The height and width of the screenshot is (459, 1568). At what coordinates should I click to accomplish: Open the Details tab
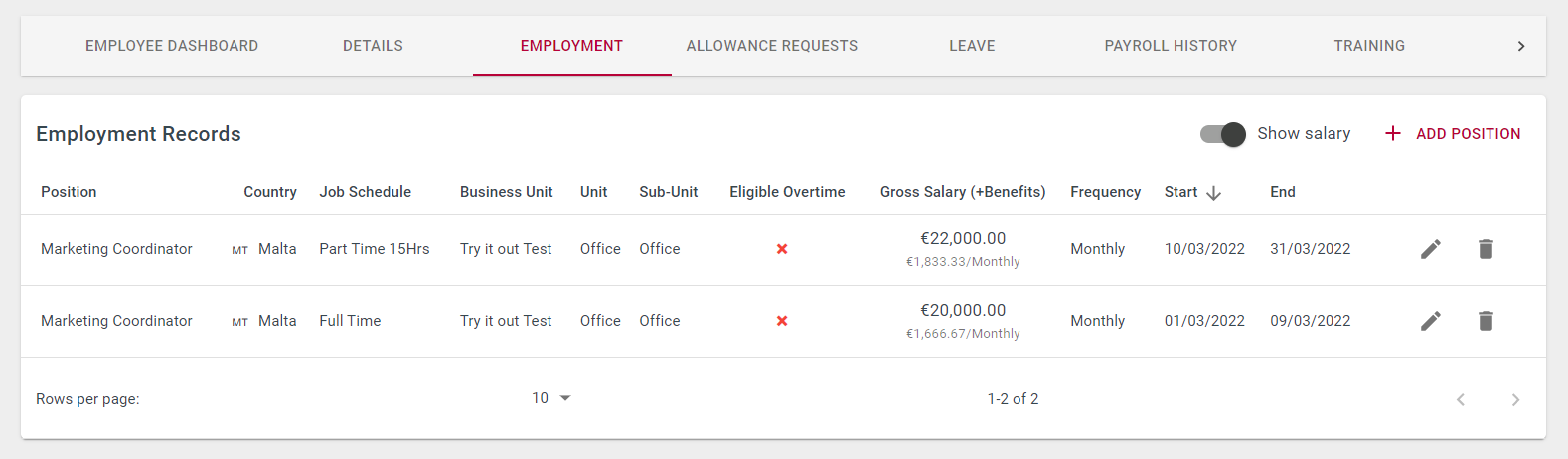(x=373, y=46)
